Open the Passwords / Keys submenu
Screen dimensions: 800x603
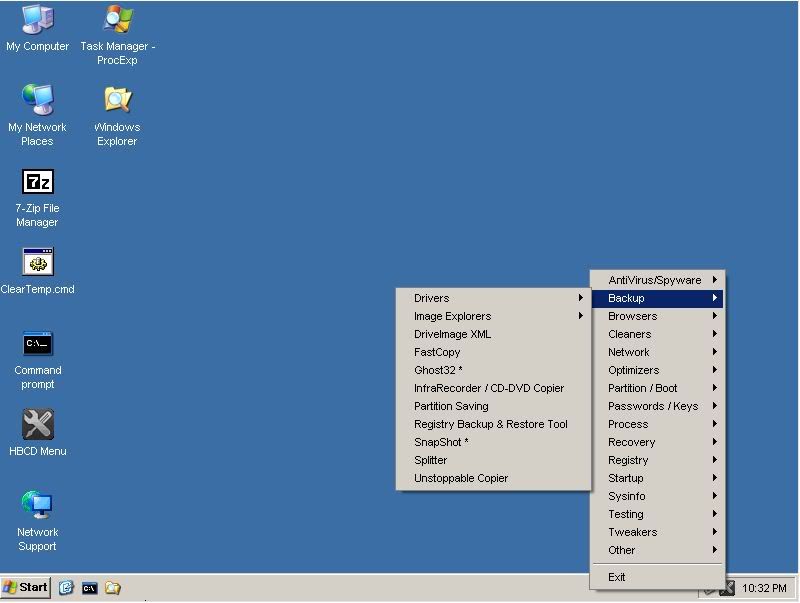click(657, 406)
